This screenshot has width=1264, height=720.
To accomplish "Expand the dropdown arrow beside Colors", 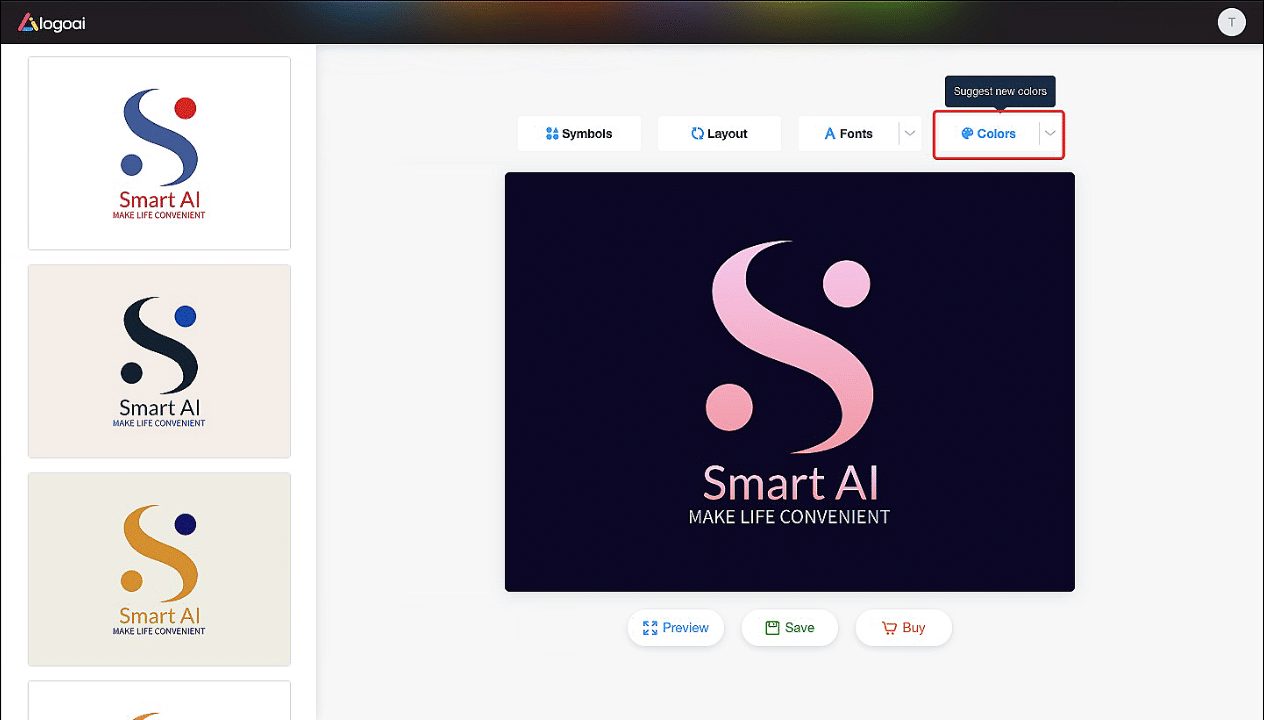I will [x=1050, y=134].
